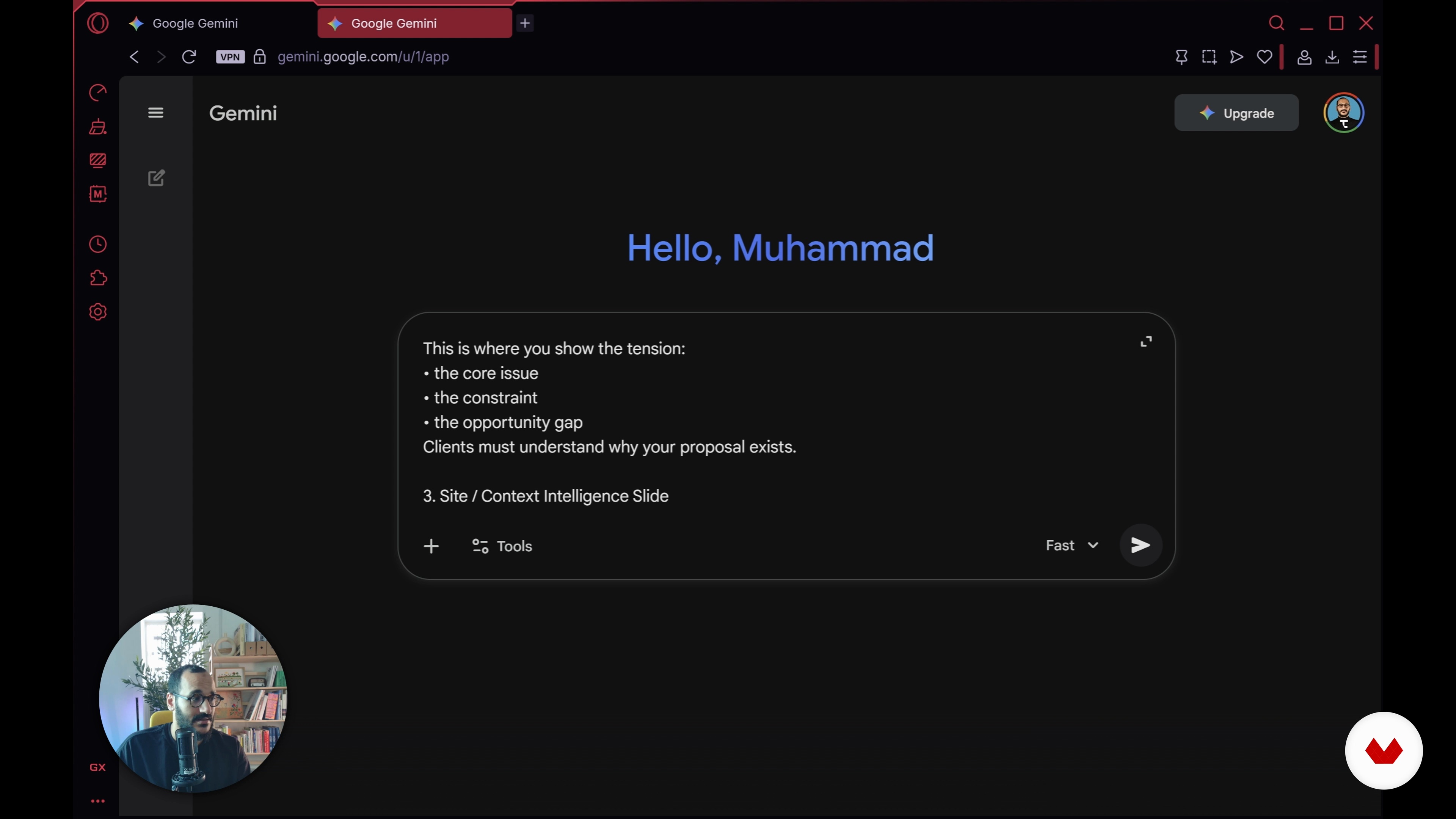Switch to the first Google Gemini tab
The width and height of the screenshot is (1456, 819).
196,23
